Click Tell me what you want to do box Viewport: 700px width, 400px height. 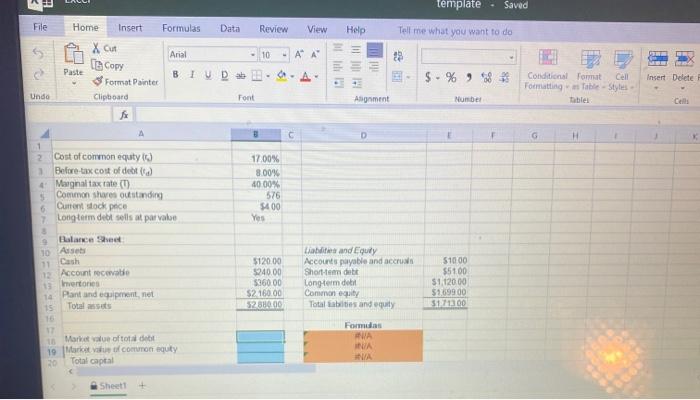[455, 31]
